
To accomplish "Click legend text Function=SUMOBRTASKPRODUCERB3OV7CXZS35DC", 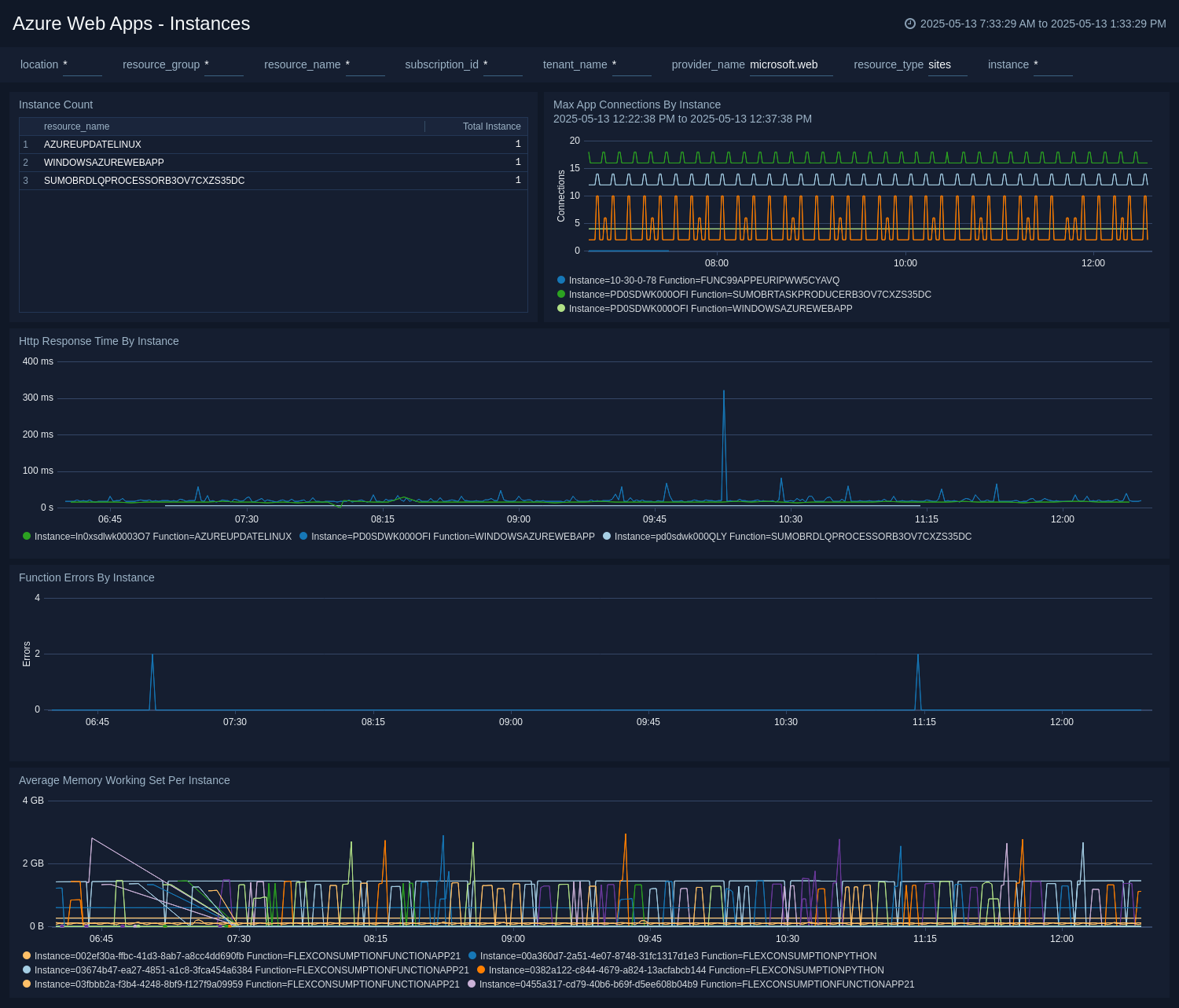I will (811, 295).
